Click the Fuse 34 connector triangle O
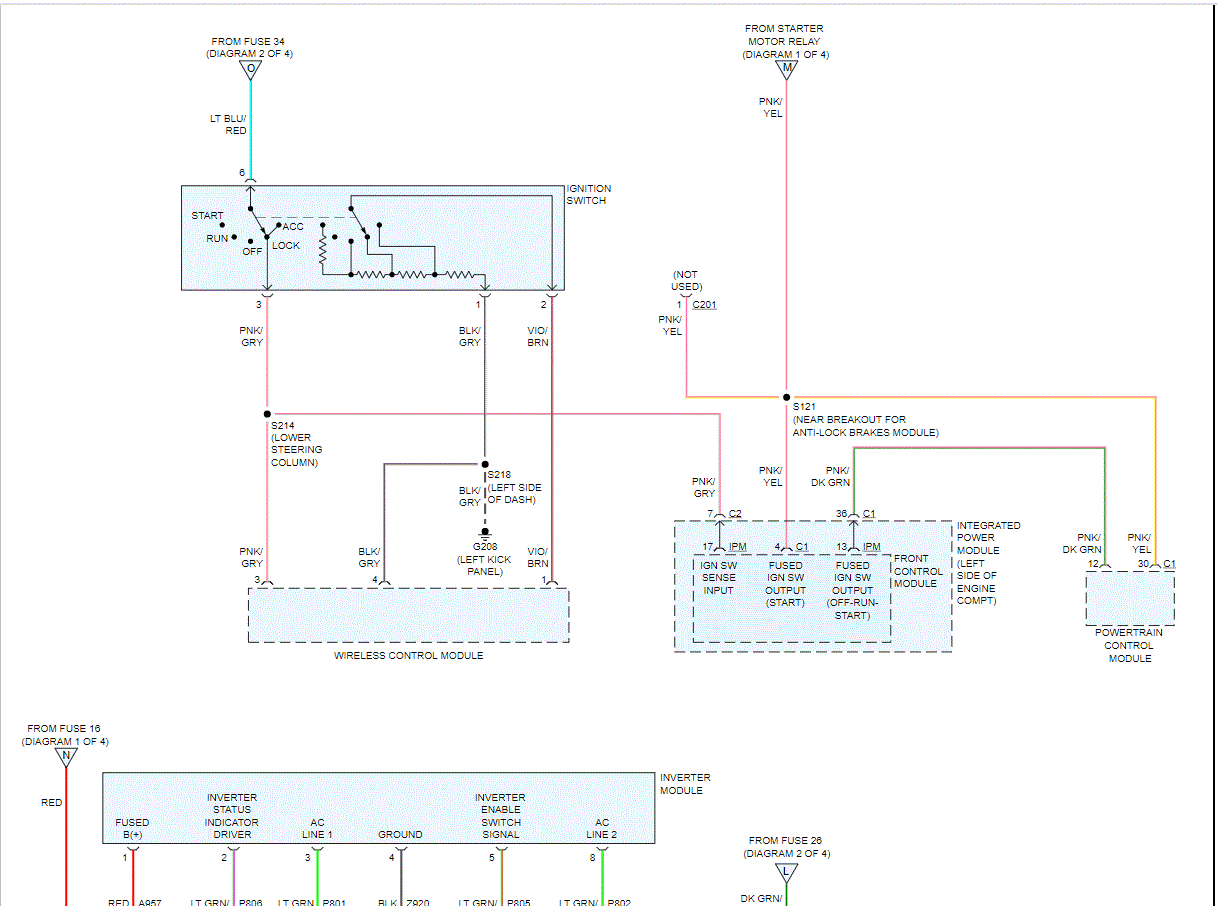 [x=250, y=69]
